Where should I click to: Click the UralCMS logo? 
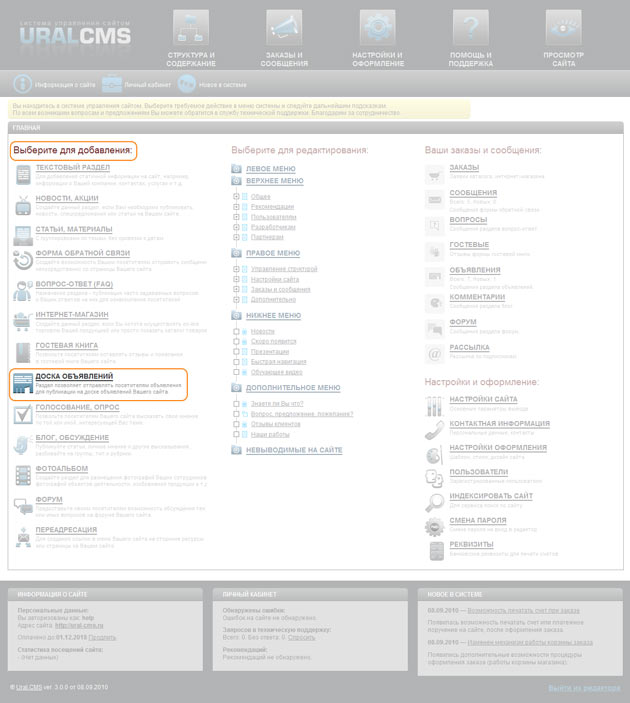pos(70,38)
